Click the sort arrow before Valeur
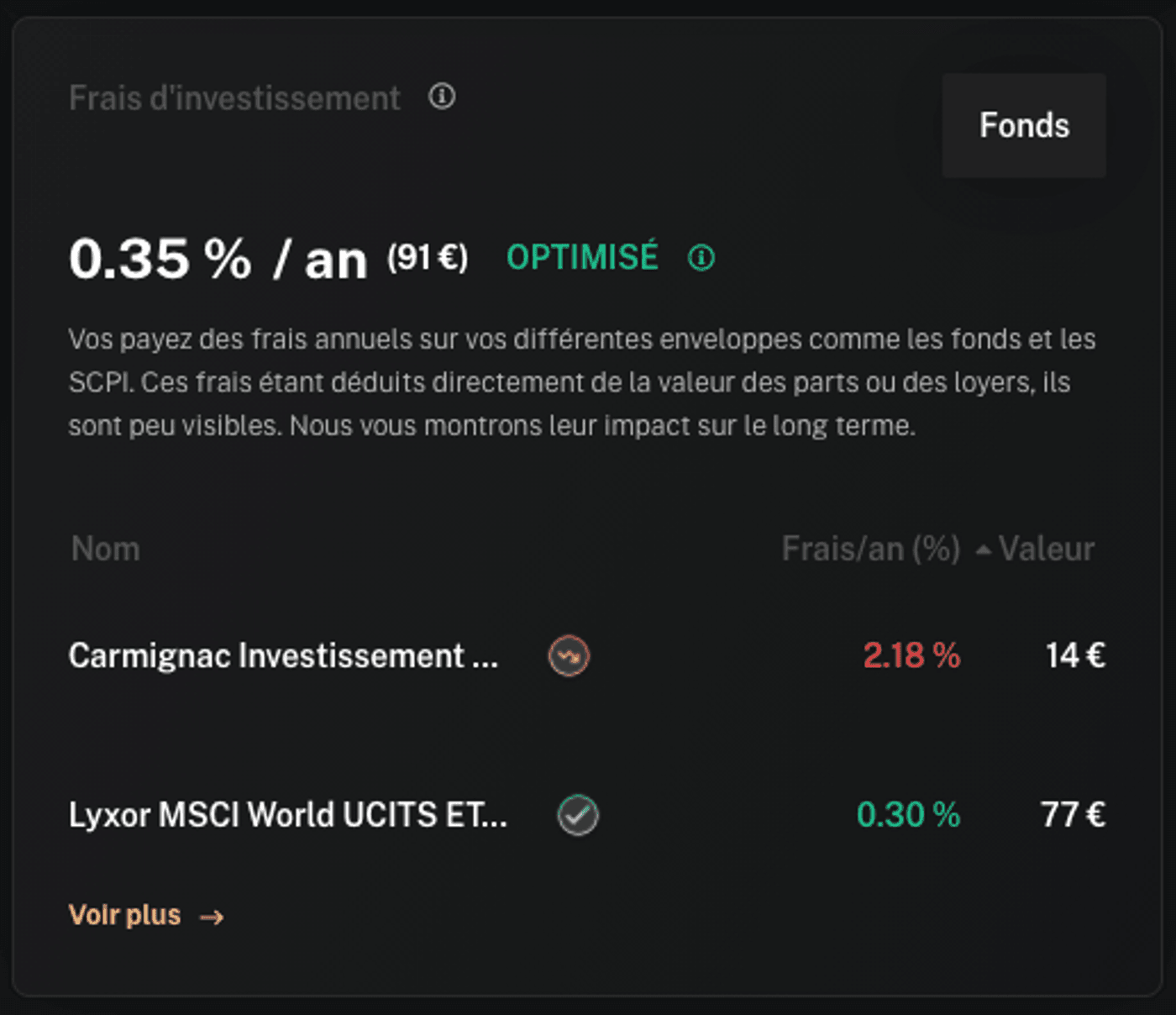1176x1015 pixels. 983,550
